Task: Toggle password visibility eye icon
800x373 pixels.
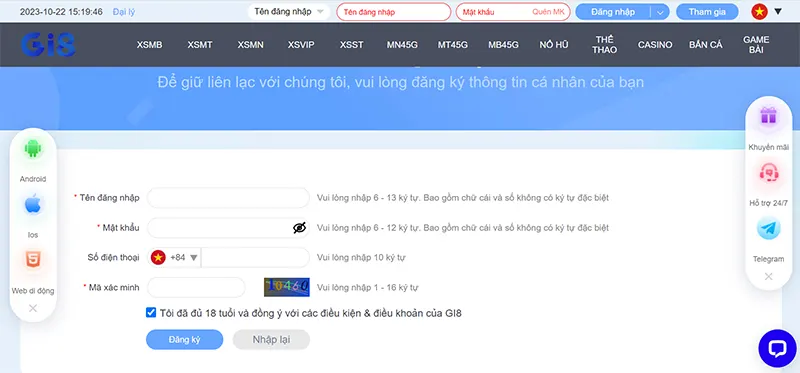Action: [x=299, y=228]
